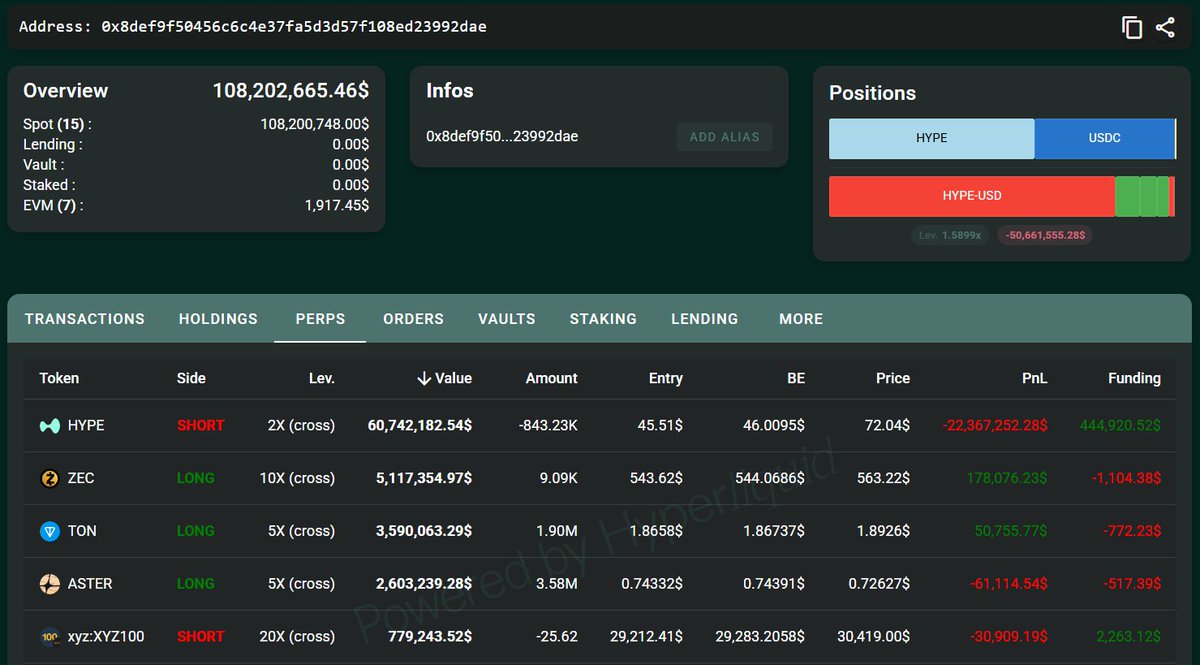1200x665 pixels.
Task: Open the TRANSACTIONS tab
Action: 85,319
